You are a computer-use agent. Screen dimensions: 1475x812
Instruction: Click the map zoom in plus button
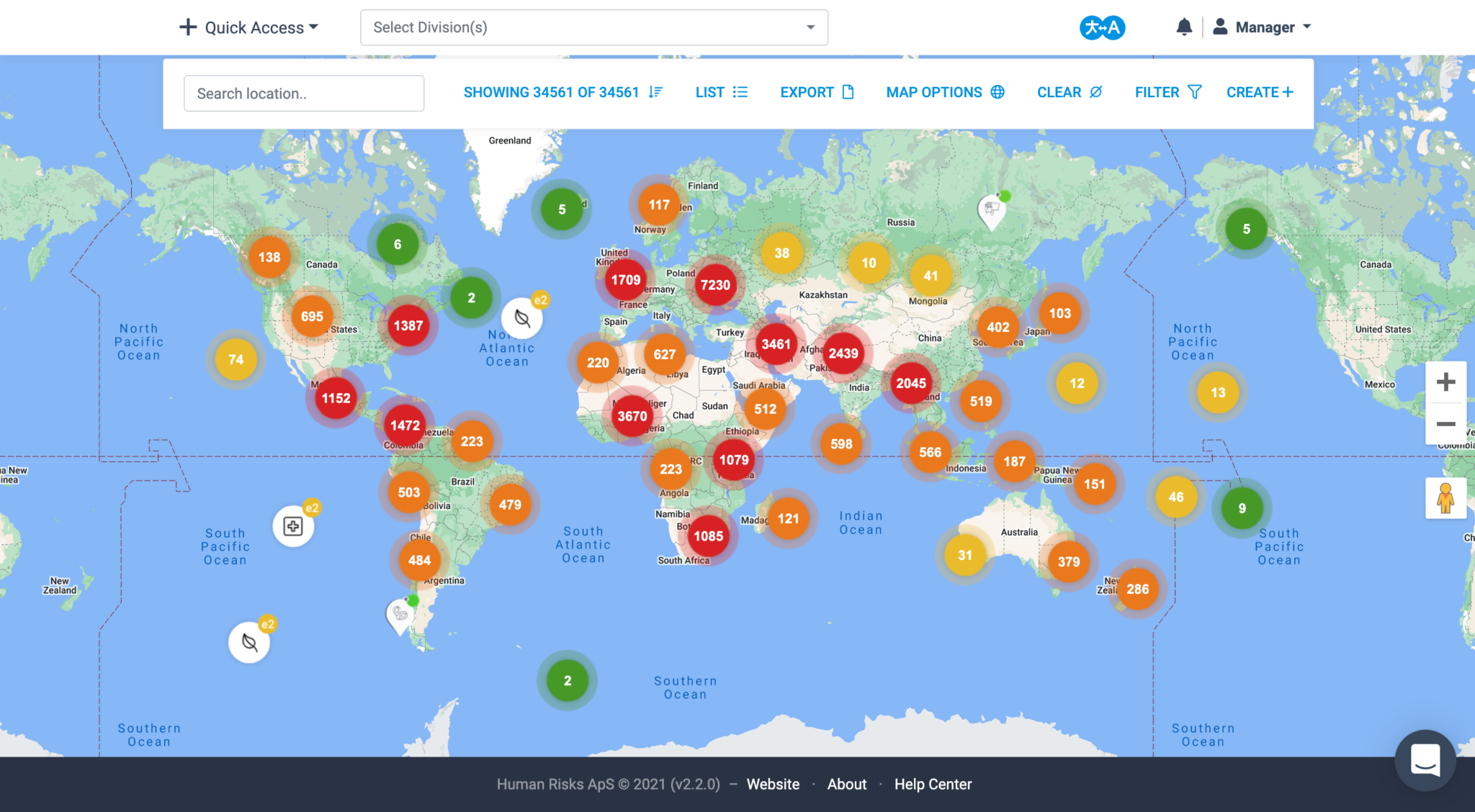[1445, 382]
